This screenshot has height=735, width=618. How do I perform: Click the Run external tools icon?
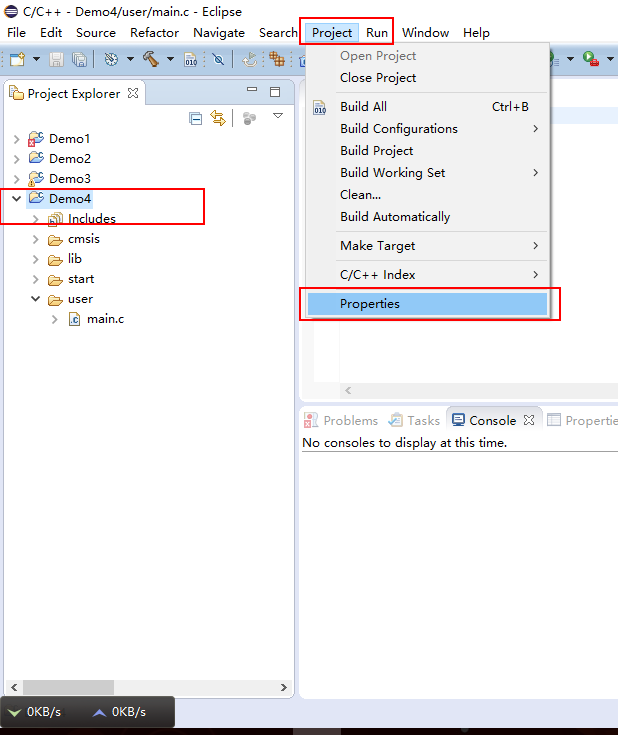(591, 59)
